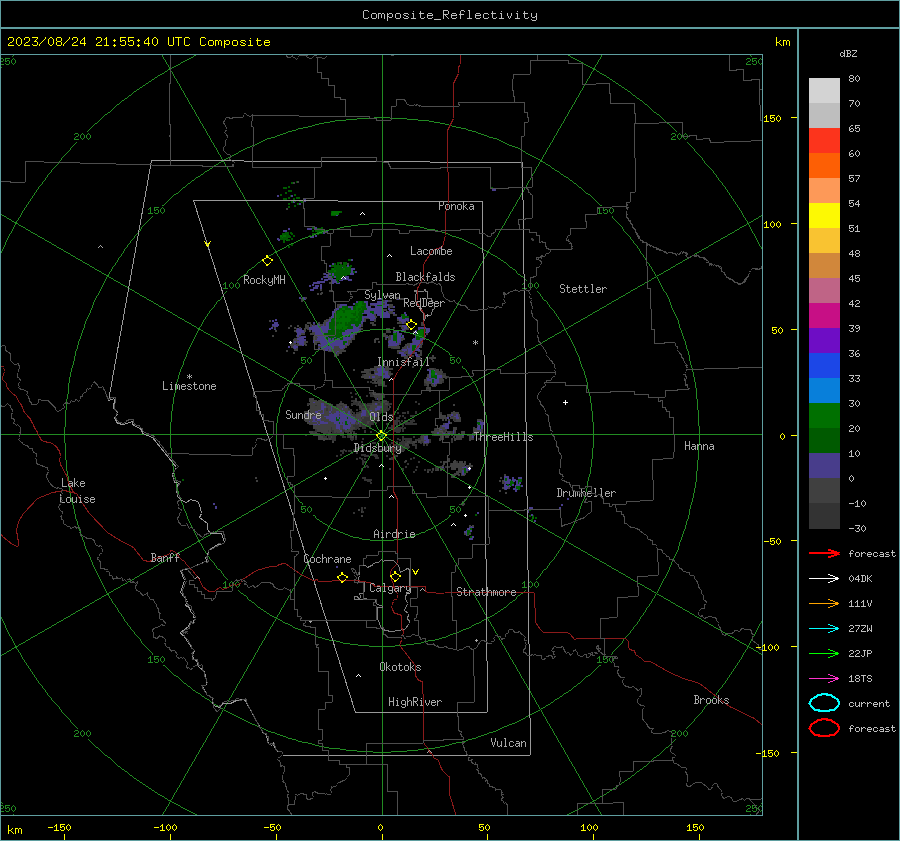Screen dimensions: 900x841
Task: Click the Vulcan city label
Action: tap(509, 743)
